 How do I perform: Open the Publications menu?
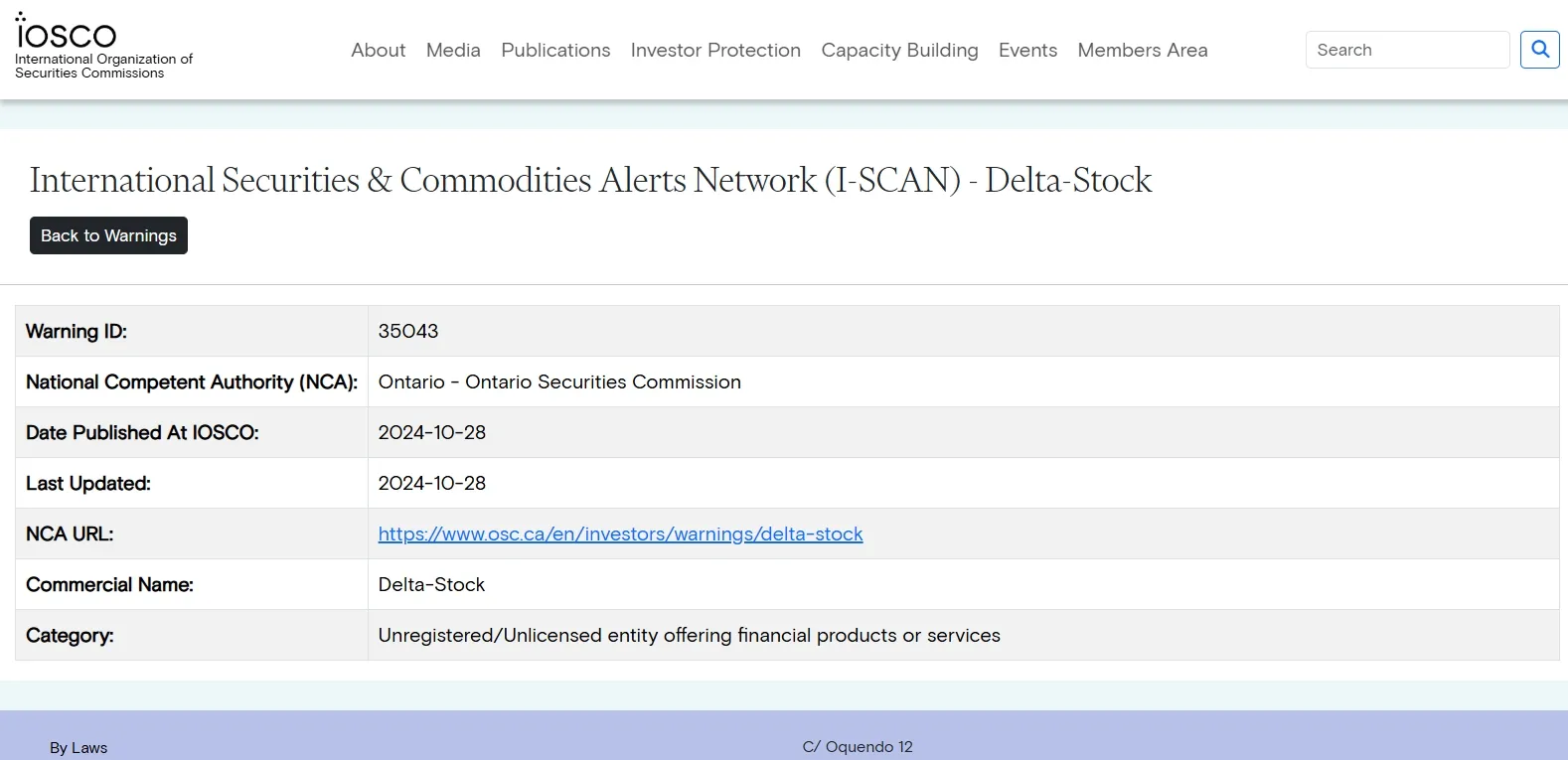click(555, 50)
